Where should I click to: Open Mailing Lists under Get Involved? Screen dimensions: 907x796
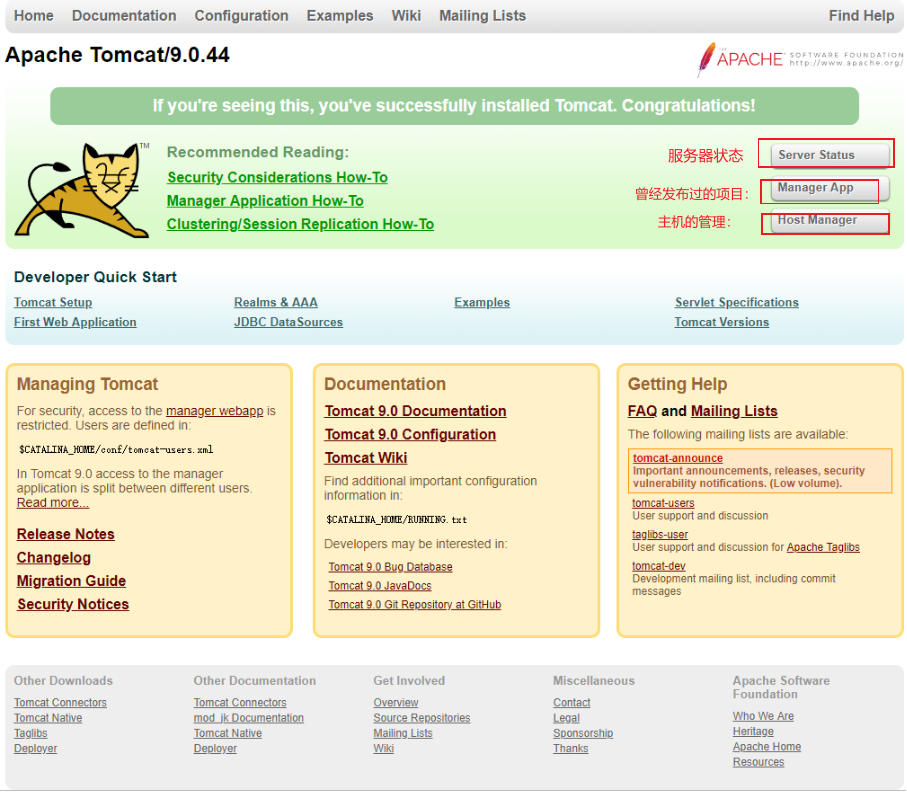pos(403,733)
